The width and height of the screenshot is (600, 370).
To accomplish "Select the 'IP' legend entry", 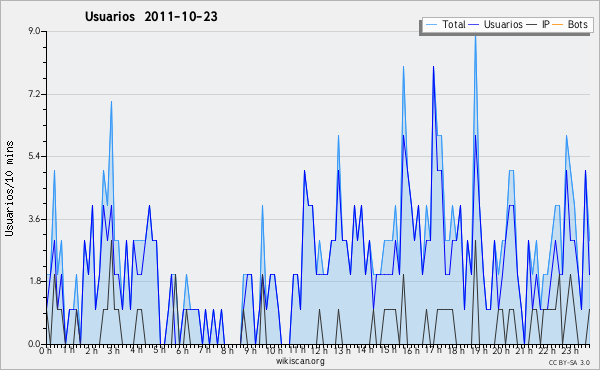I will tap(546, 24).
